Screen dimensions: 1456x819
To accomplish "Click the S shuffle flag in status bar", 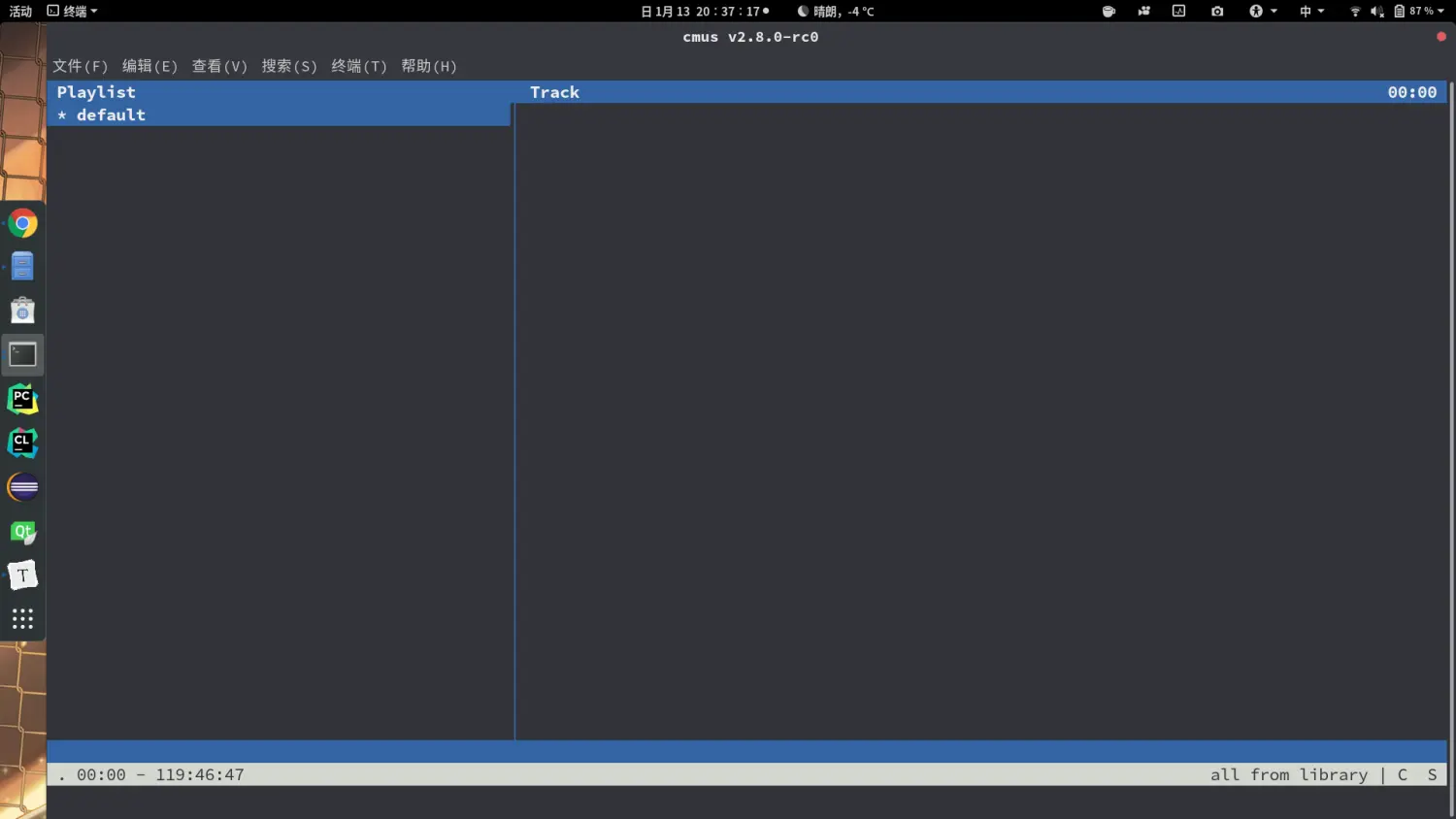I will tap(1432, 774).
